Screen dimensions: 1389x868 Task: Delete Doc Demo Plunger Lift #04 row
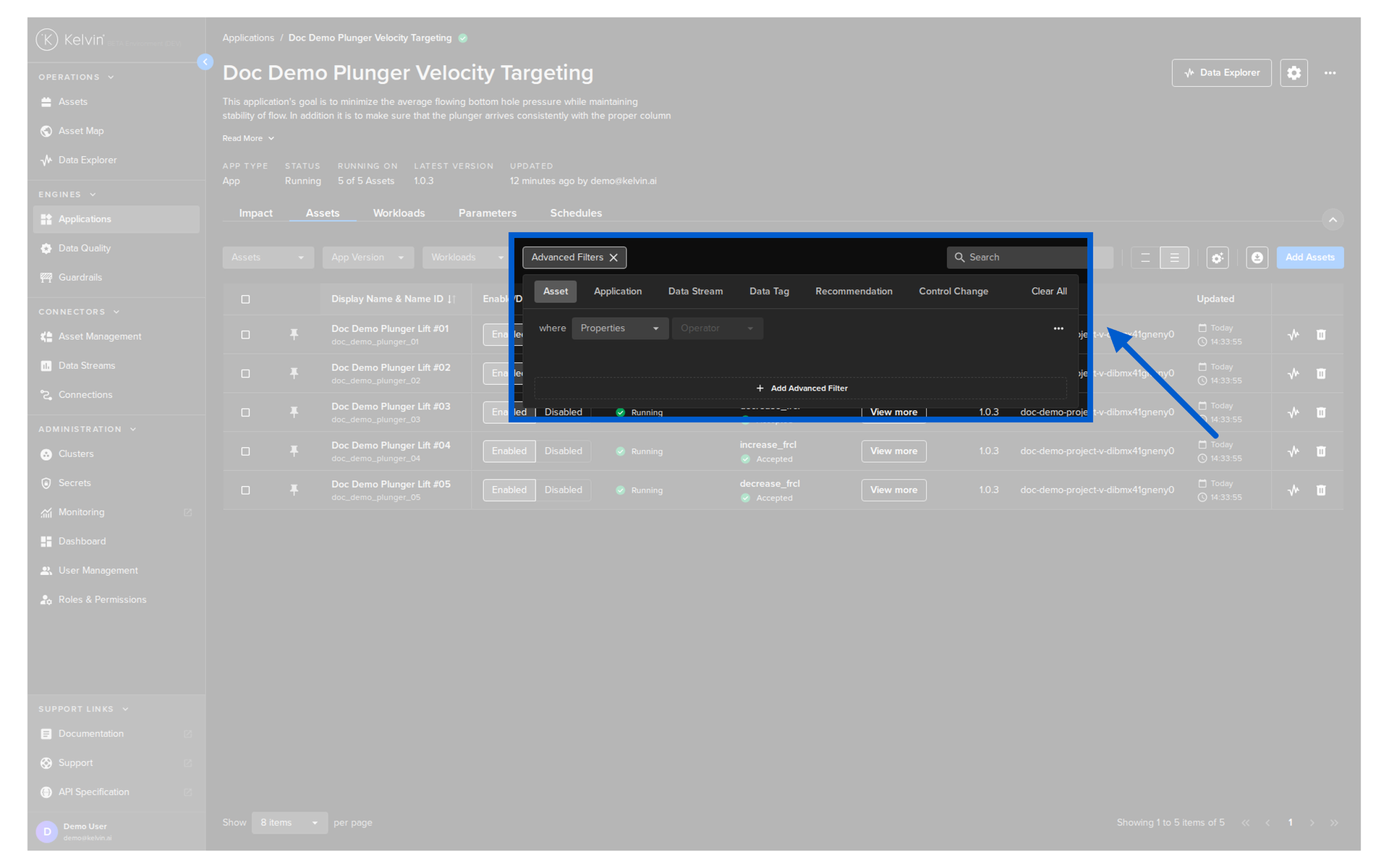[x=1321, y=451]
